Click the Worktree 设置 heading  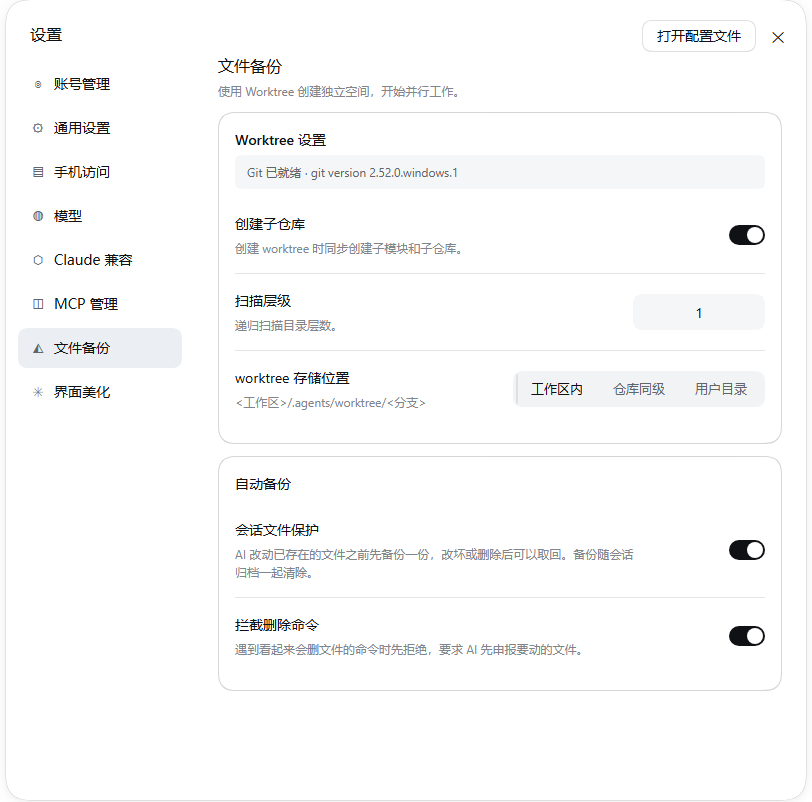tap(280, 140)
